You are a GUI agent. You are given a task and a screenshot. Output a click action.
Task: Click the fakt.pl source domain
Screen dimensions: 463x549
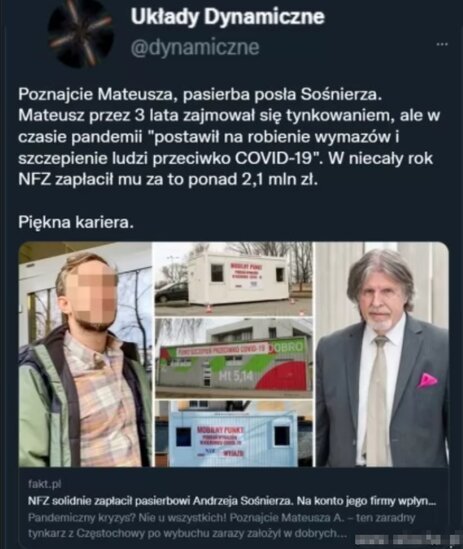tap(44, 485)
